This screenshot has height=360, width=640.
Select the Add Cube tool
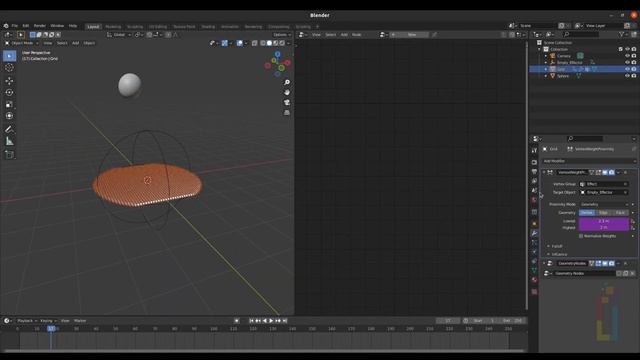pos(9,154)
